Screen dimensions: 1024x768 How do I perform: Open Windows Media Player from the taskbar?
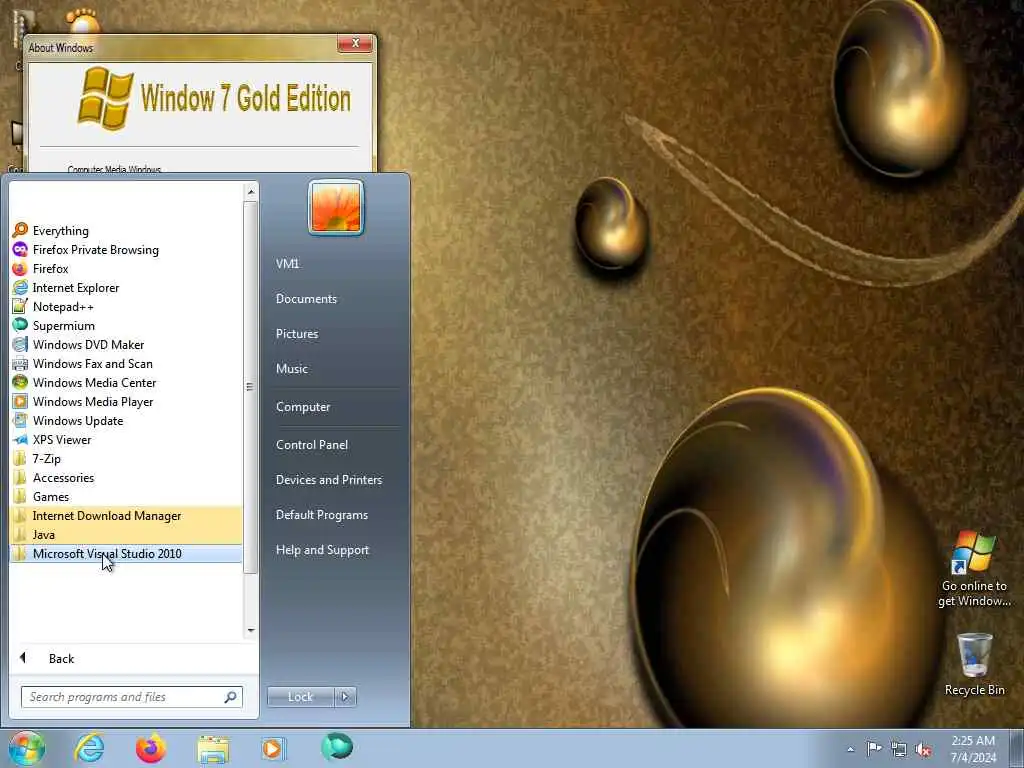tap(274, 748)
